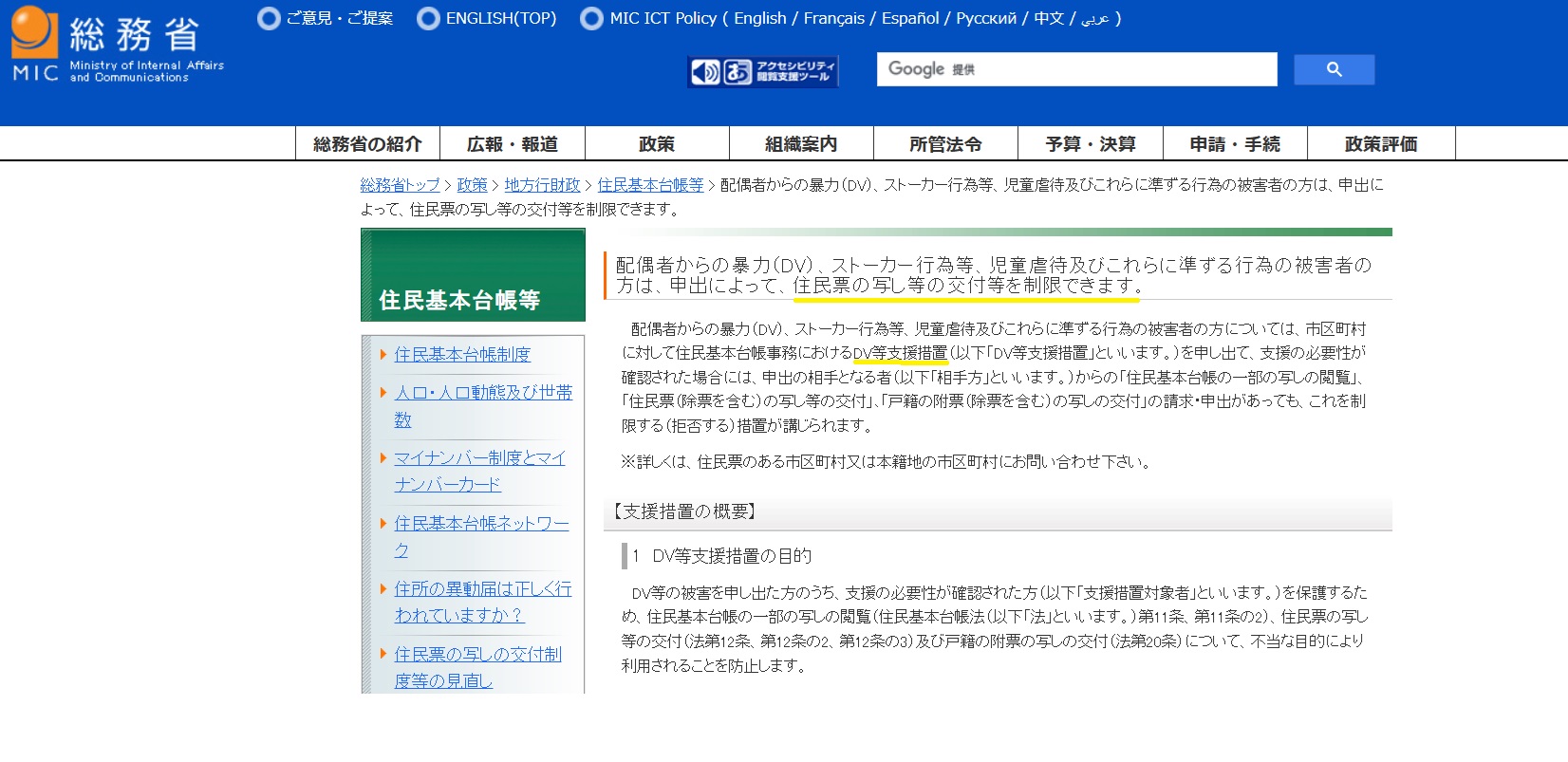
Task: Open the 総務省の紹介 menu
Action: point(367,144)
